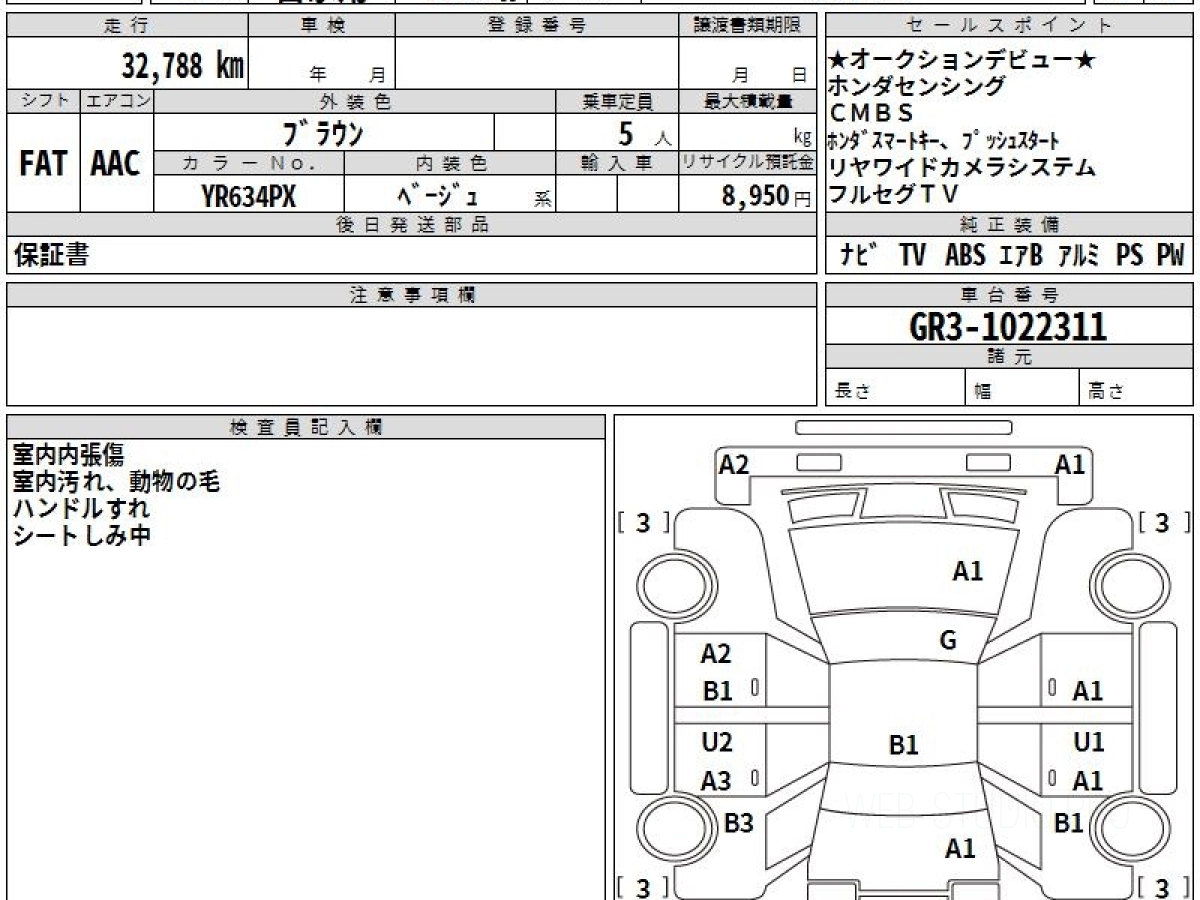Viewport: 1200px width, 900px height.
Task: Select the 内装色 header
Action: click(450, 163)
